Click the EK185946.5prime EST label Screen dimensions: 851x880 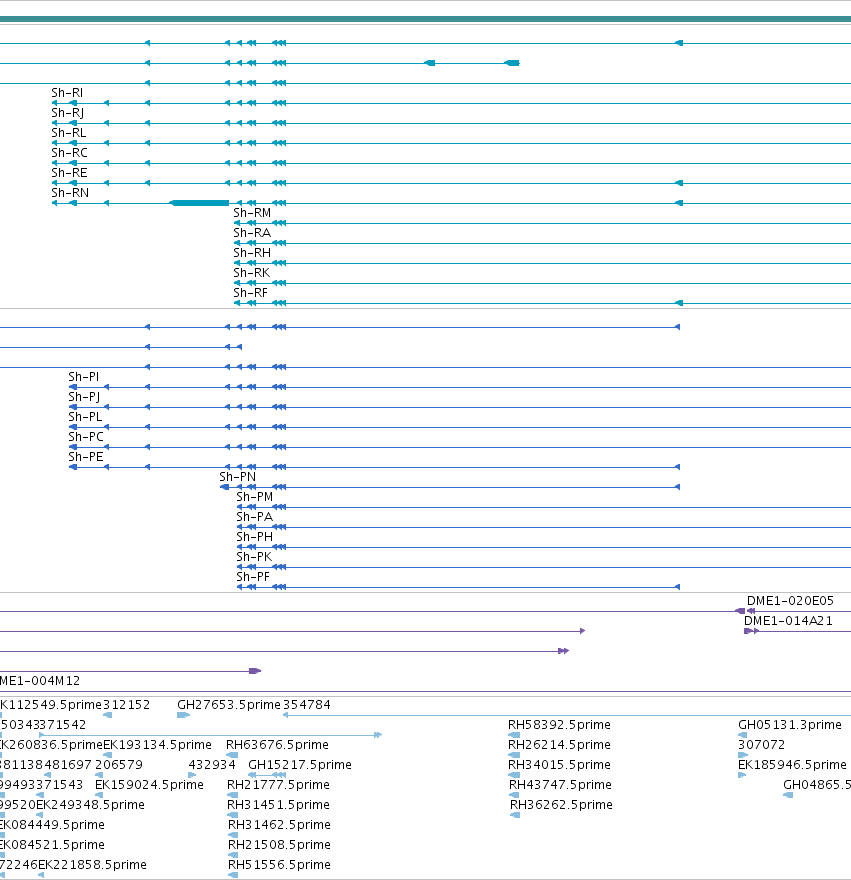click(792, 765)
